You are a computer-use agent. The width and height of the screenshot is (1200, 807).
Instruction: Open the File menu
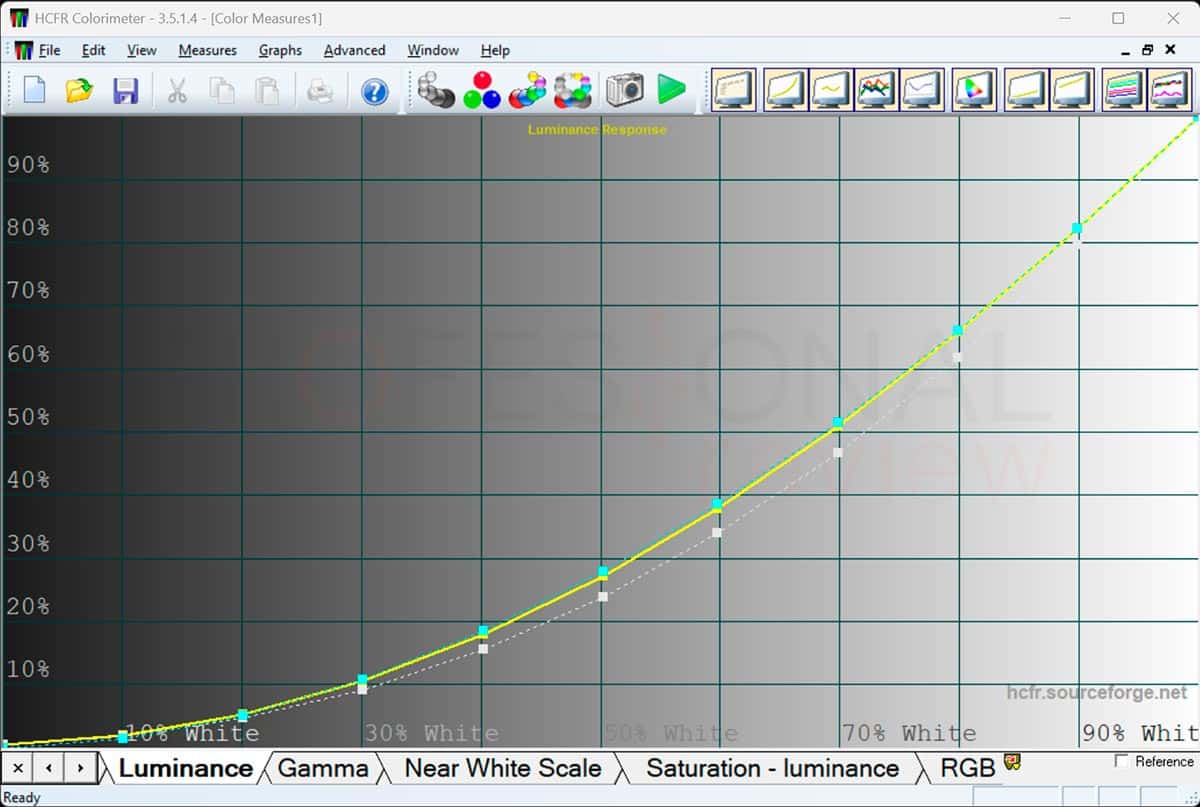pos(49,50)
